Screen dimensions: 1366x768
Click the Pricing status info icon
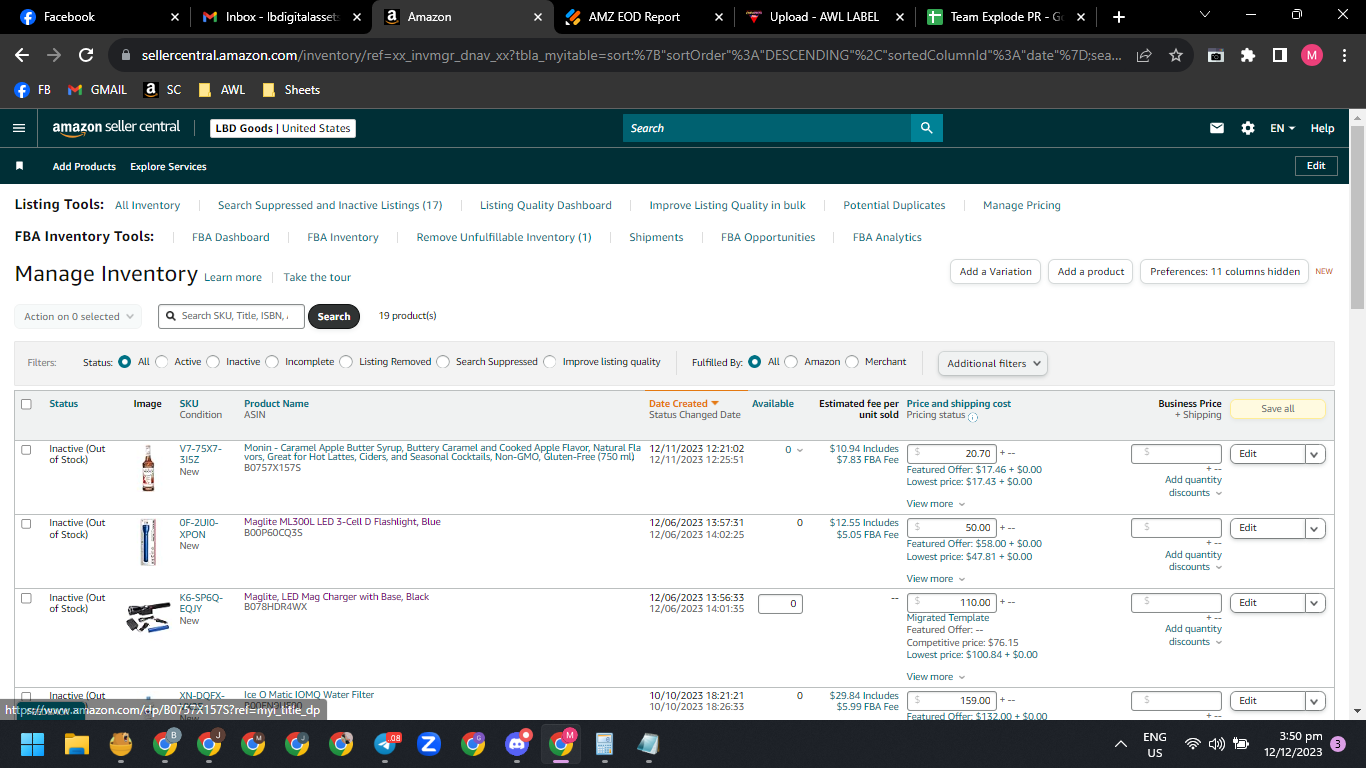click(973, 417)
